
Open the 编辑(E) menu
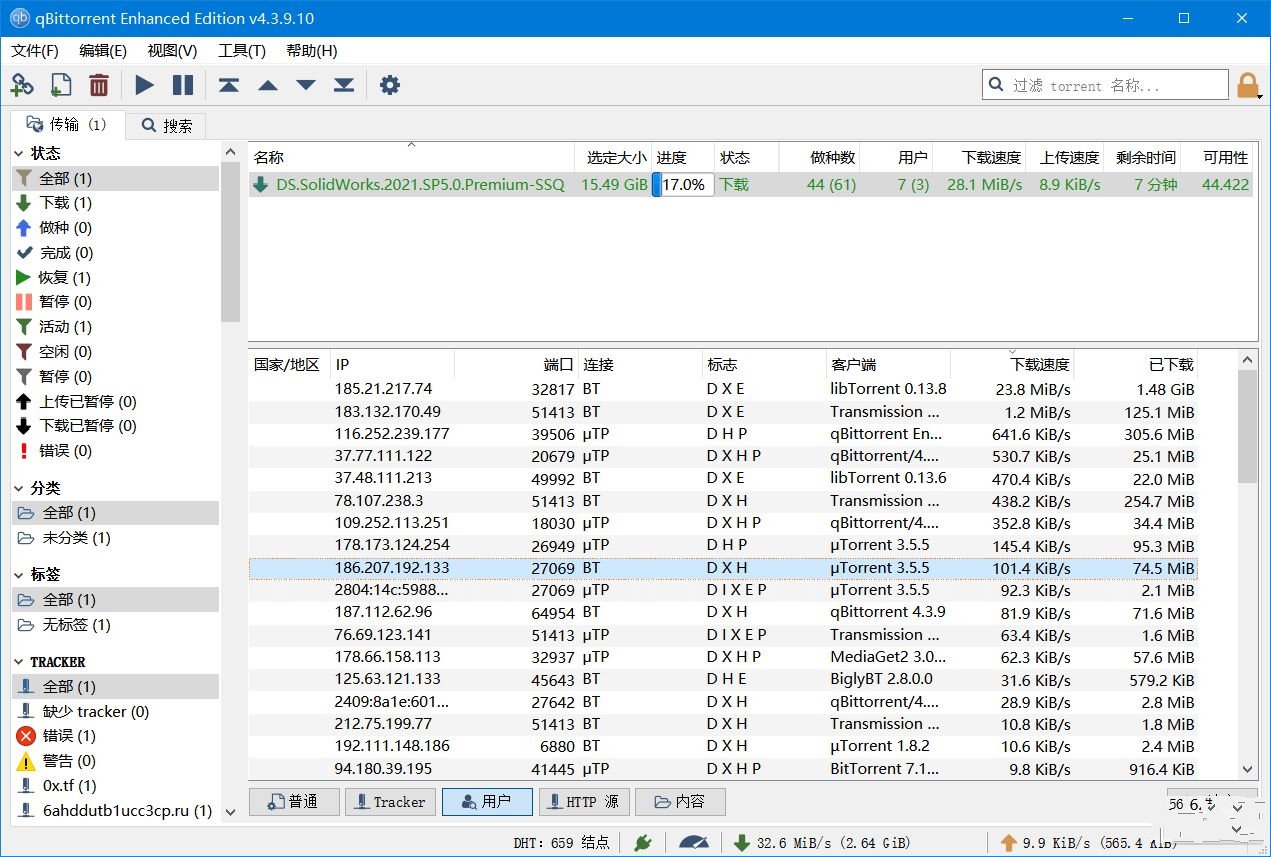[103, 51]
